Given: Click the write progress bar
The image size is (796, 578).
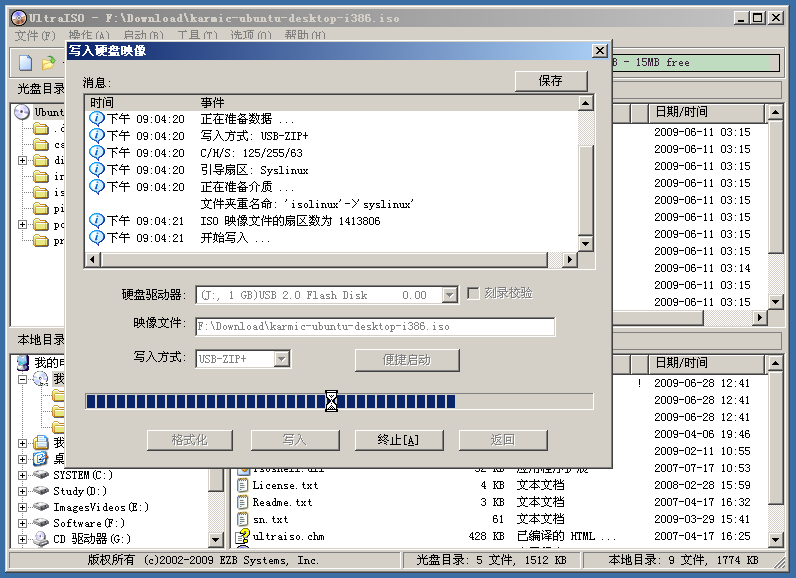Looking at the screenshot, I should [x=339, y=401].
